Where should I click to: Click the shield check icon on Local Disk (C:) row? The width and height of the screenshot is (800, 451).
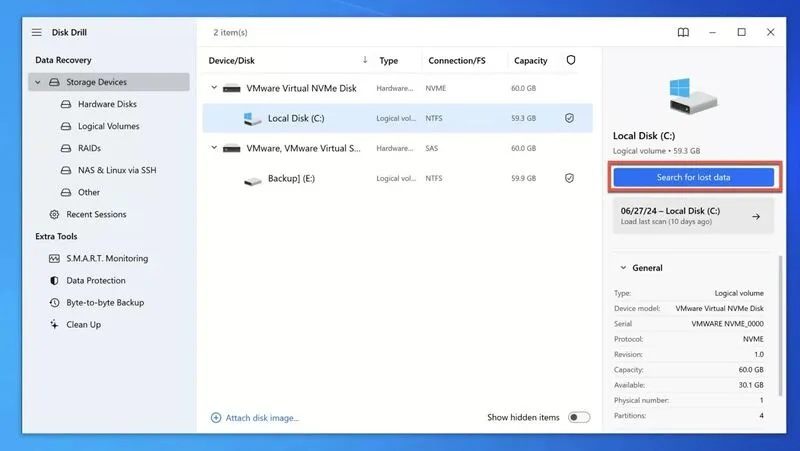click(569, 118)
